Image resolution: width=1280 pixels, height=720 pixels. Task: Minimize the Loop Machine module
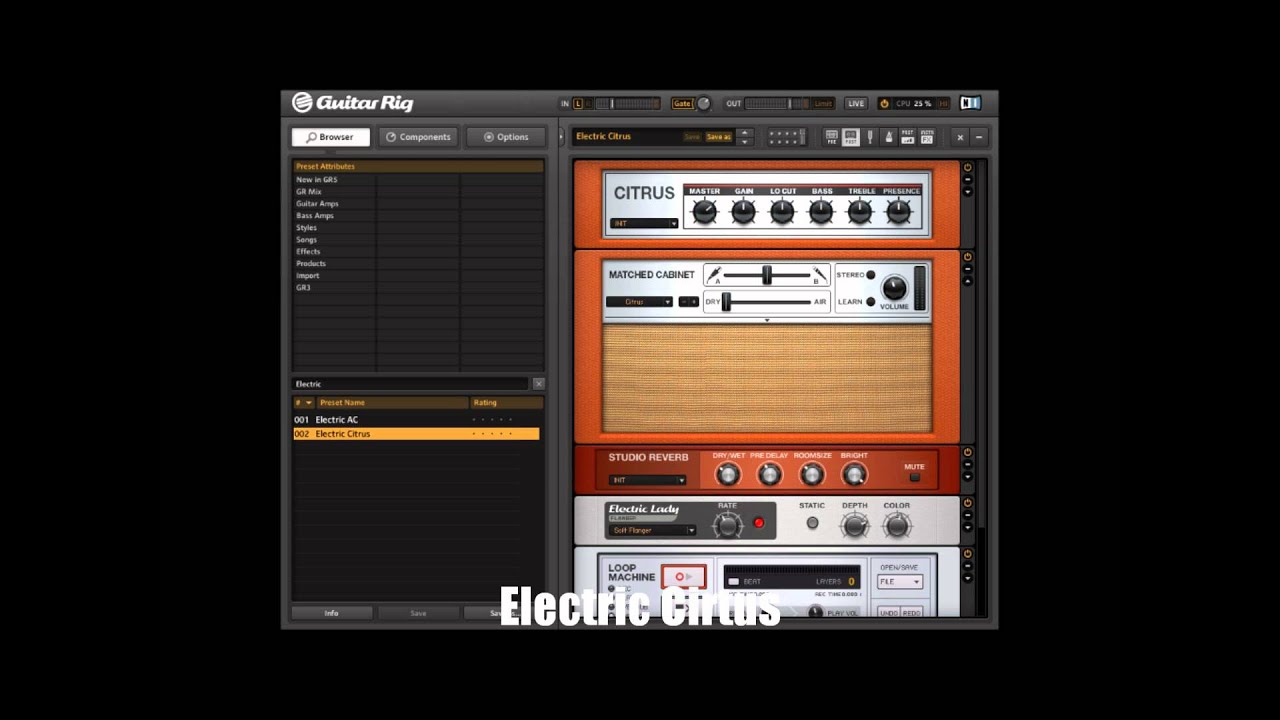tap(967, 566)
